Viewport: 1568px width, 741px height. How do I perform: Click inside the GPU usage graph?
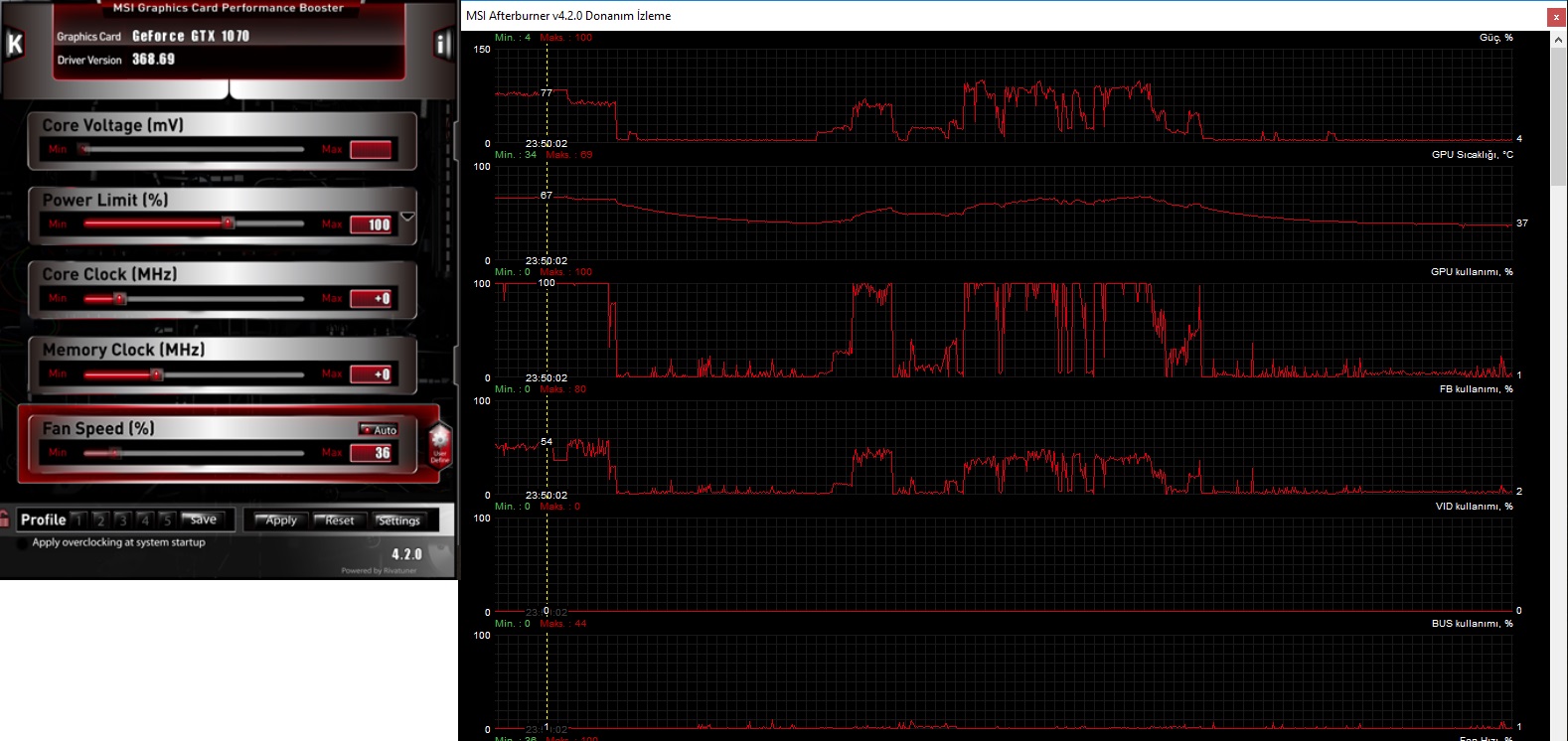tap(1004, 331)
